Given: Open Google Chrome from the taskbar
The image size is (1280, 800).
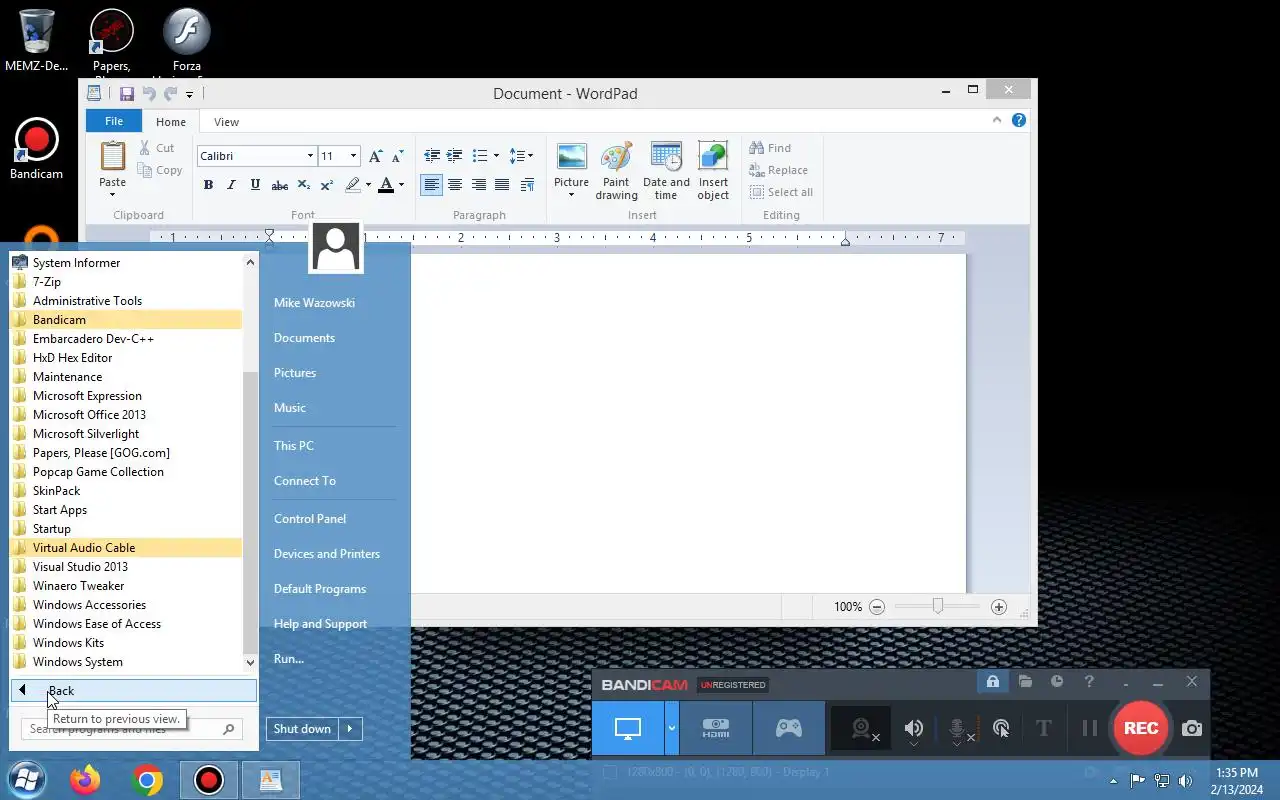Looking at the screenshot, I should click(x=147, y=779).
